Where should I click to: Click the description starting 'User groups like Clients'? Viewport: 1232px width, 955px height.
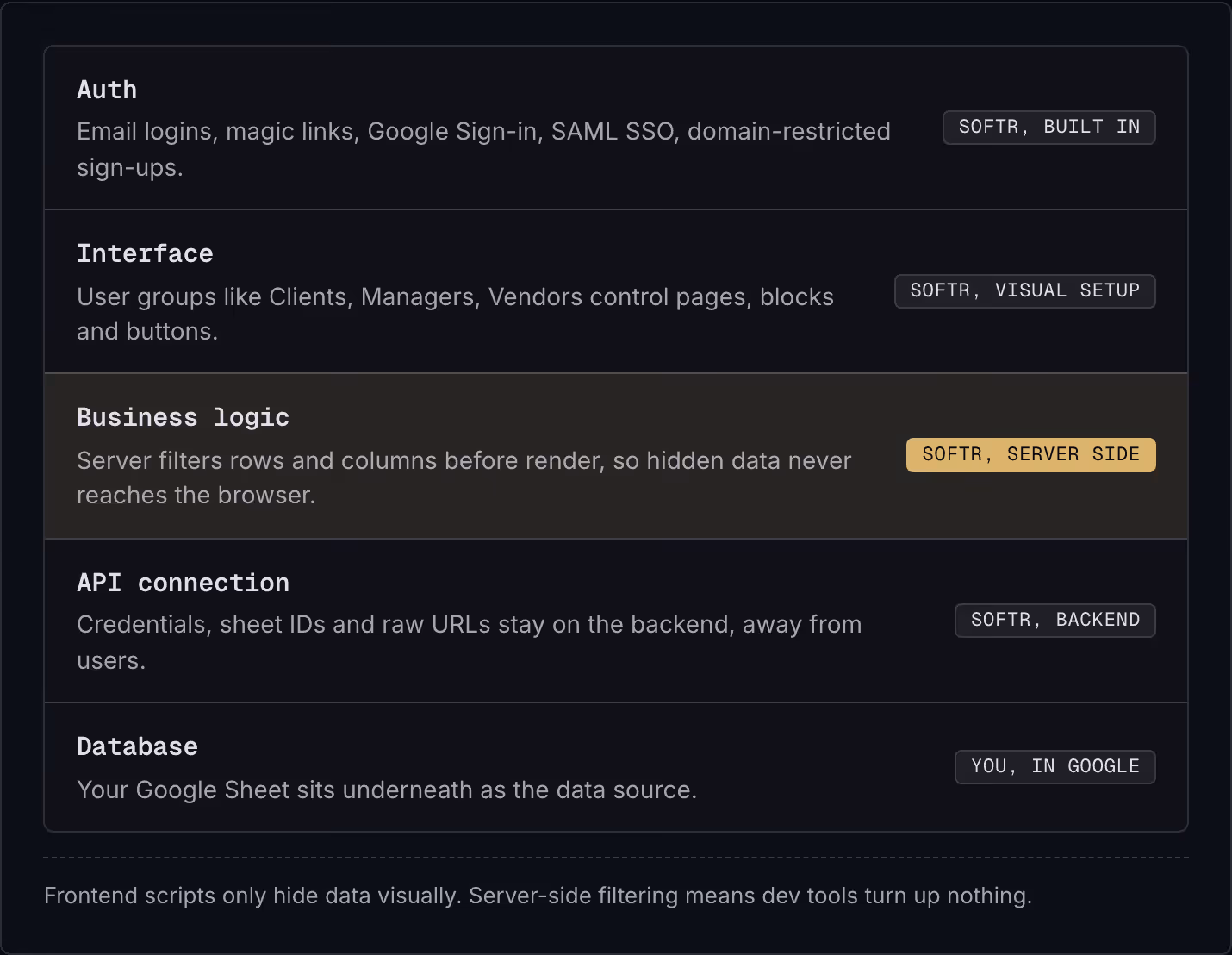tap(455, 314)
